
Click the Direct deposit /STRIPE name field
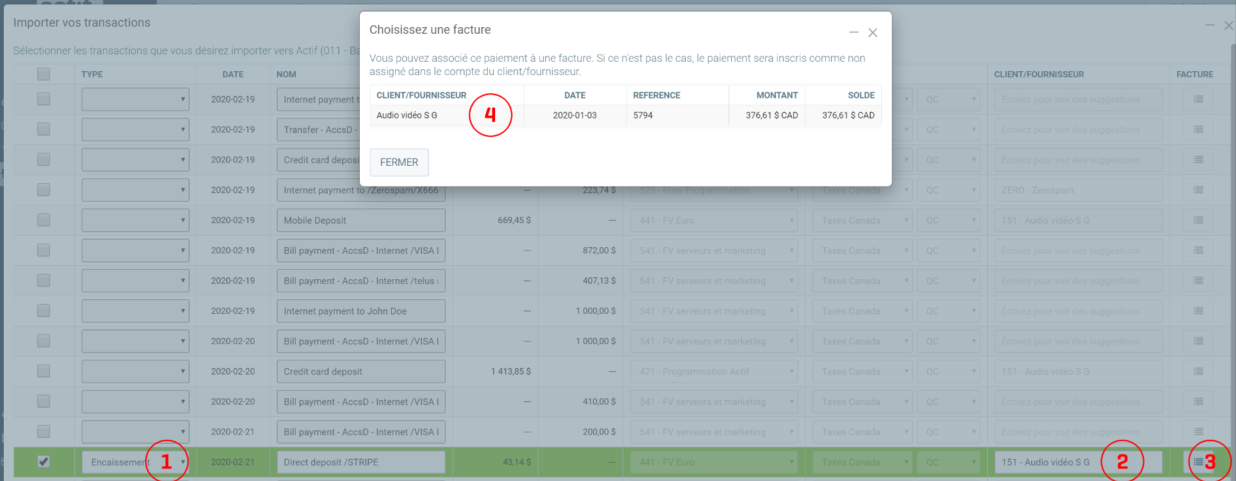click(x=360, y=462)
